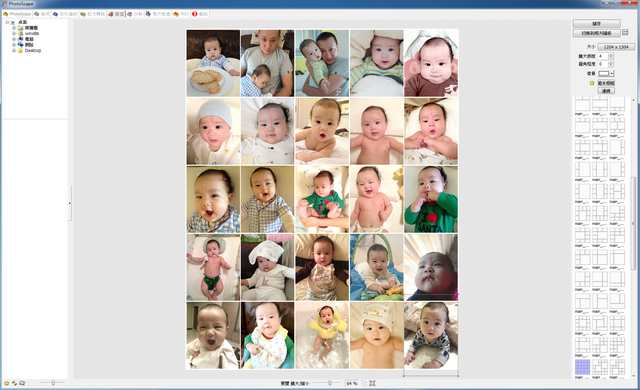Viewport: 640px width, 390px height.
Task: Click the PhotoScape title bar icon
Action: (x=5, y=4)
